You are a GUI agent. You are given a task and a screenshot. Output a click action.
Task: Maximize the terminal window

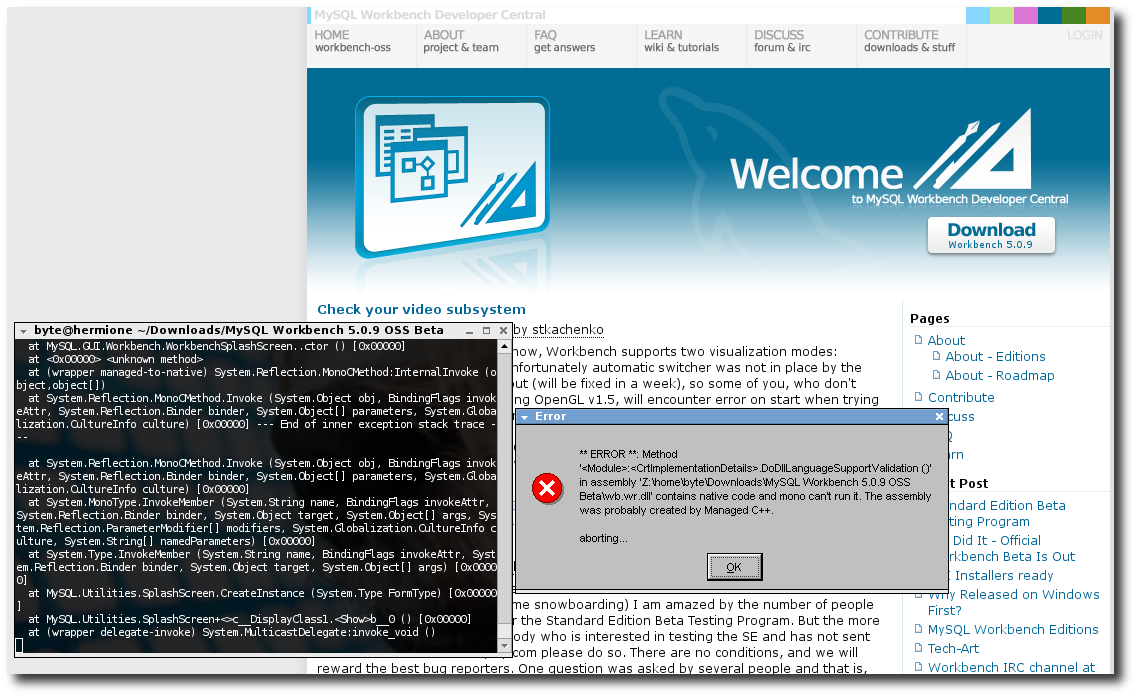point(487,331)
